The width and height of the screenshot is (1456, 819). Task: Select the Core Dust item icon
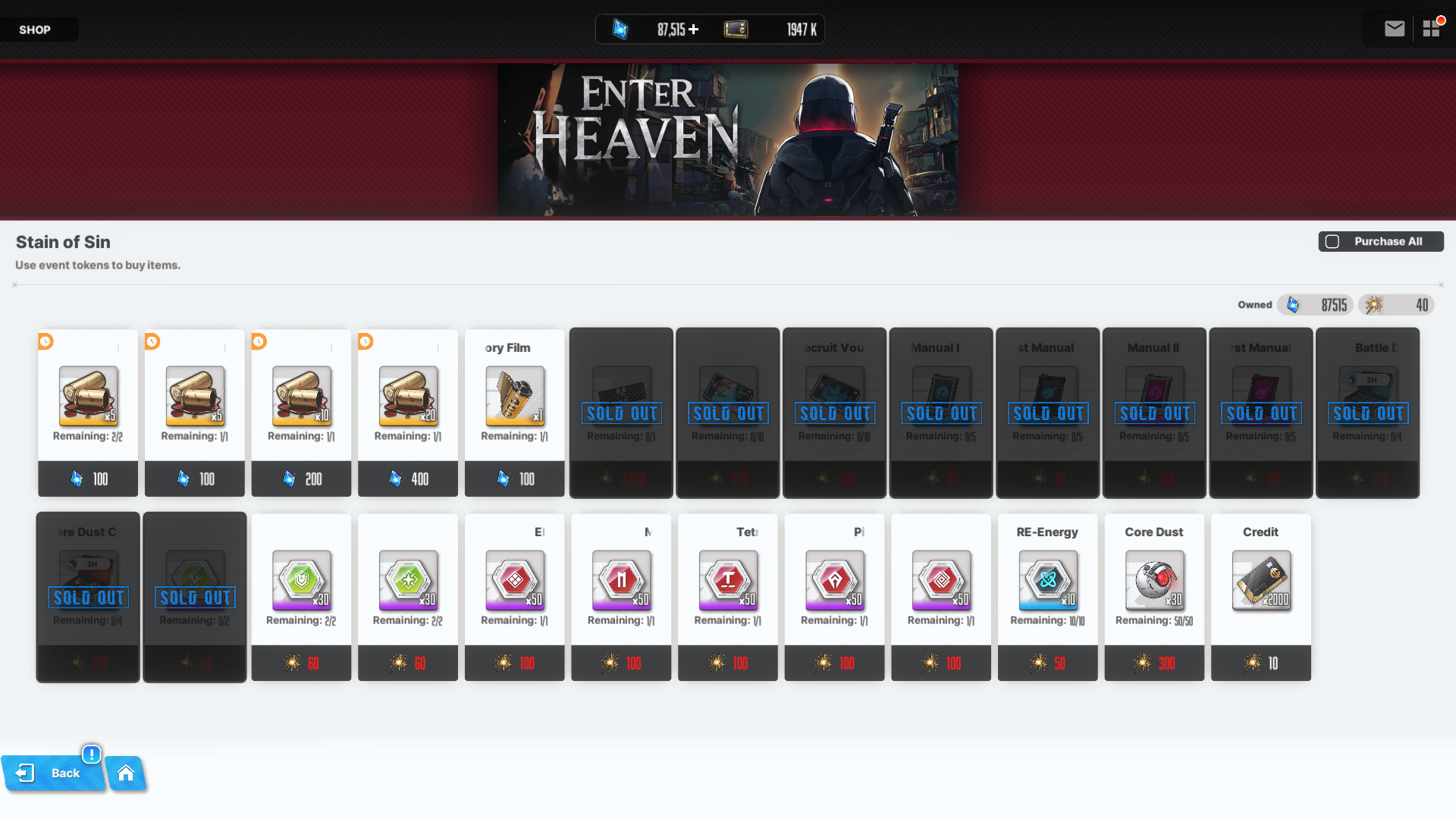pyautogui.click(x=1153, y=580)
